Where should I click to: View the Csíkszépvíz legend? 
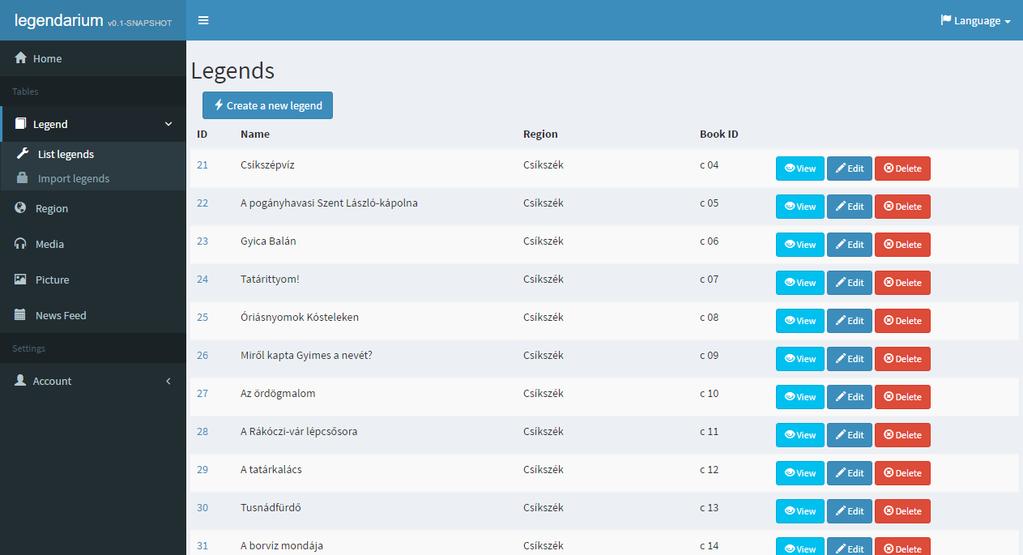pyautogui.click(x=800, y=168)
